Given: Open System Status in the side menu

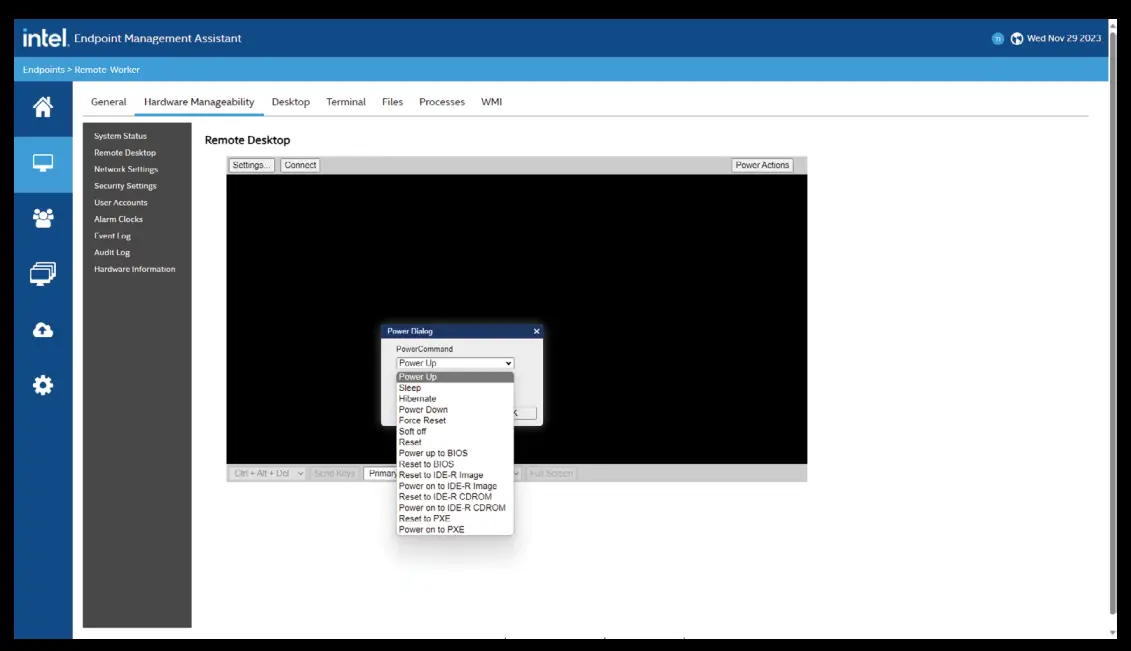Looking at the screenshot, I should 120,136.
